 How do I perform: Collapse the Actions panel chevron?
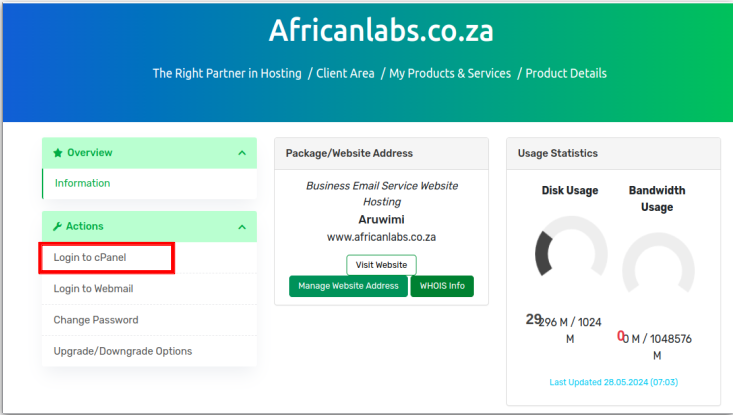click(242, 227)
